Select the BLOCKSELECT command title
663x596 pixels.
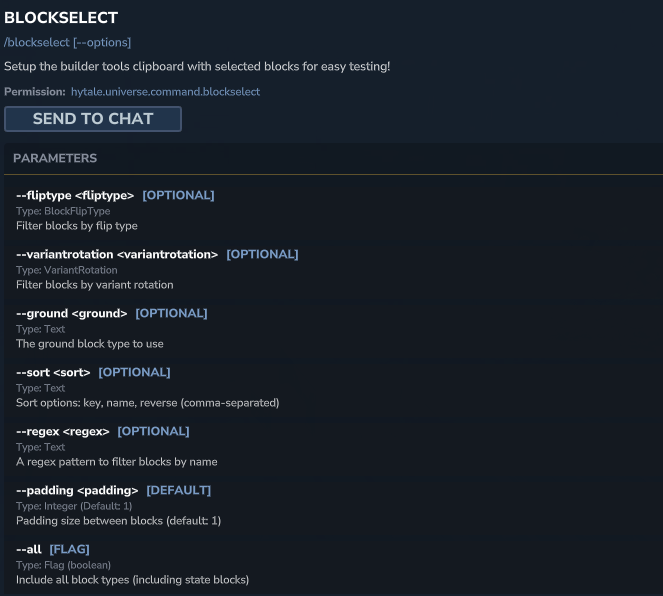click(61, 18)
